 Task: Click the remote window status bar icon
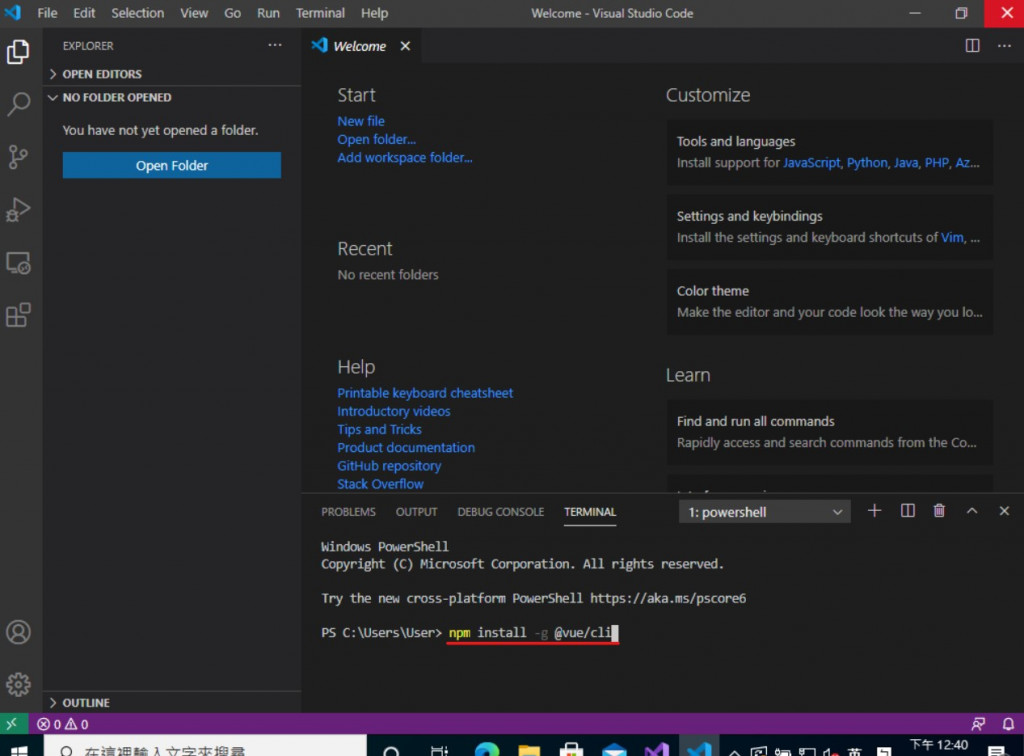coord(12,723)
